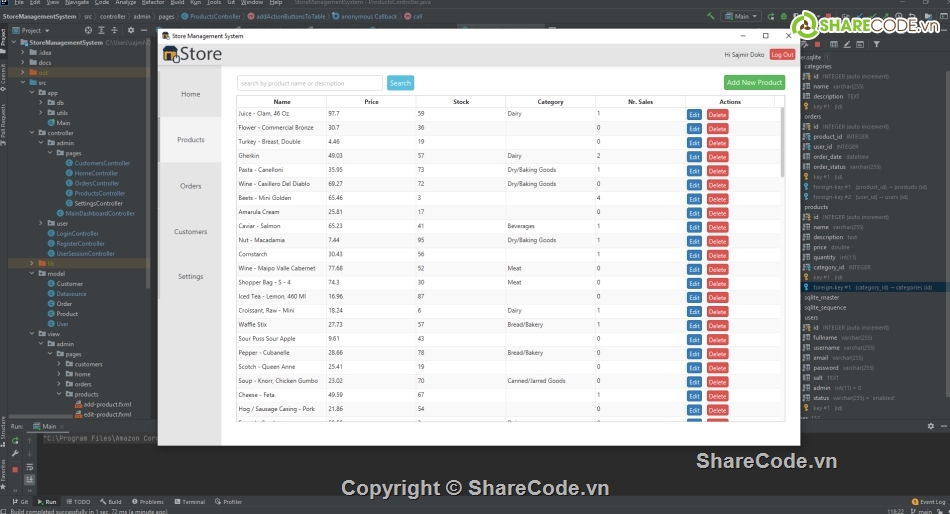Click the Add New Product button
This screenshot has height=514, width=950.
pyautogui.click(x=754, y=83)
